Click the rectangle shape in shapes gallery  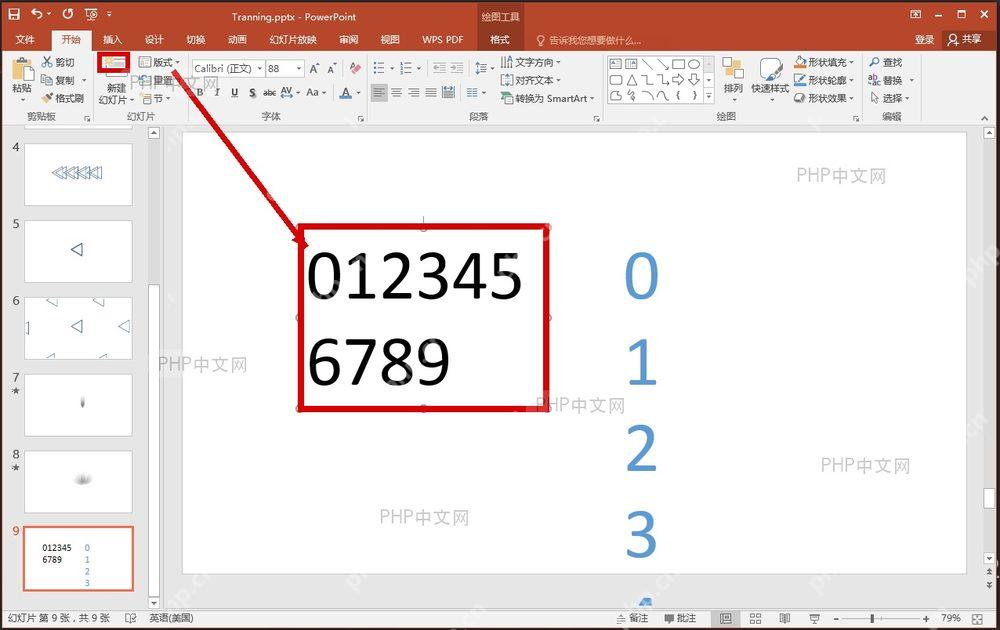[679, 64]
